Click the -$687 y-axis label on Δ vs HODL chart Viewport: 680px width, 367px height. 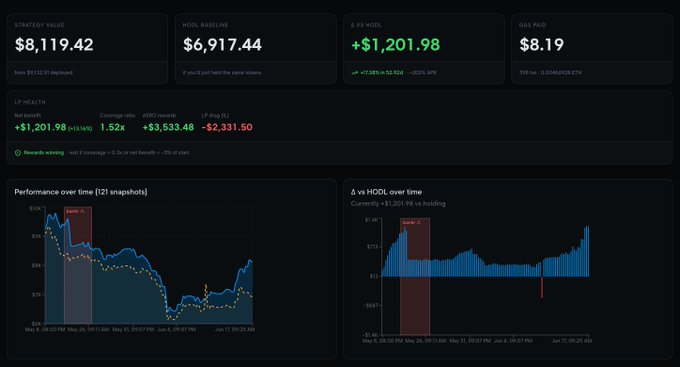tap(372, 305)
